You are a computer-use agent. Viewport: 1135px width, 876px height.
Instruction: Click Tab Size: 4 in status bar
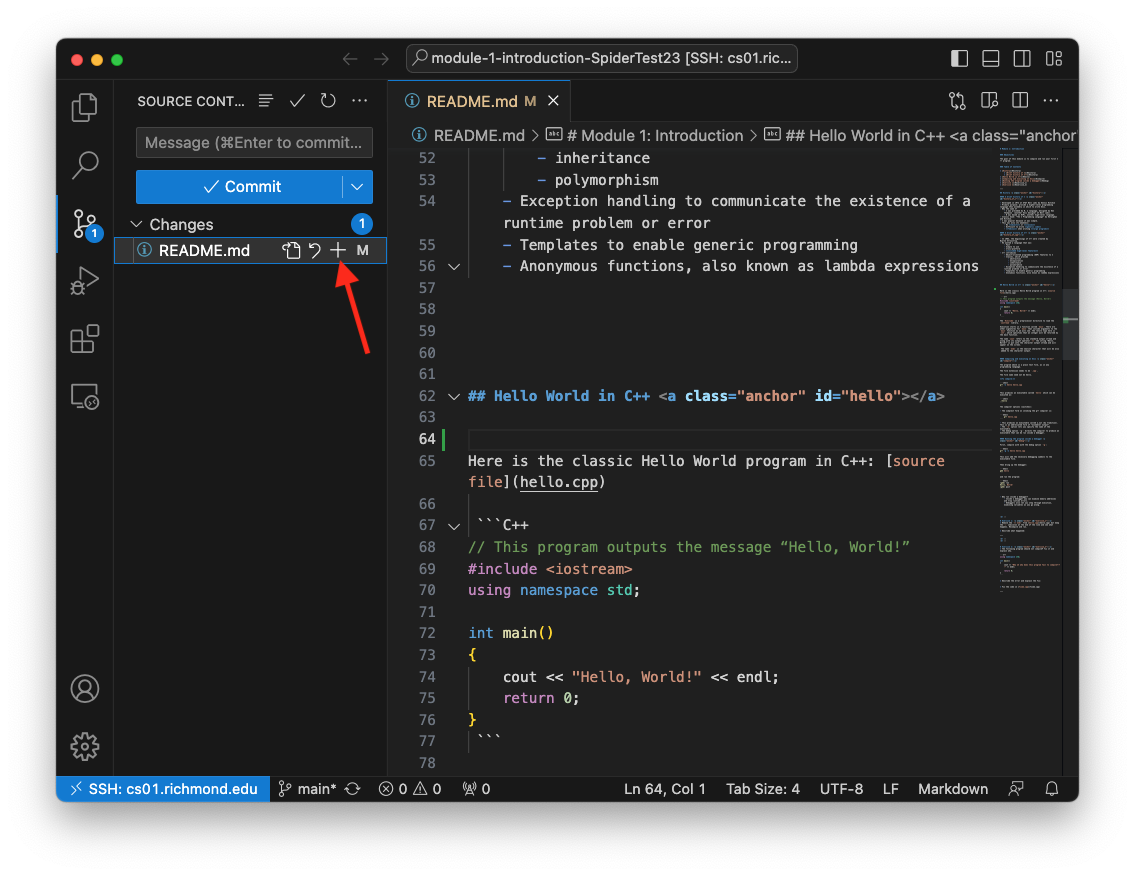point(763,789)
